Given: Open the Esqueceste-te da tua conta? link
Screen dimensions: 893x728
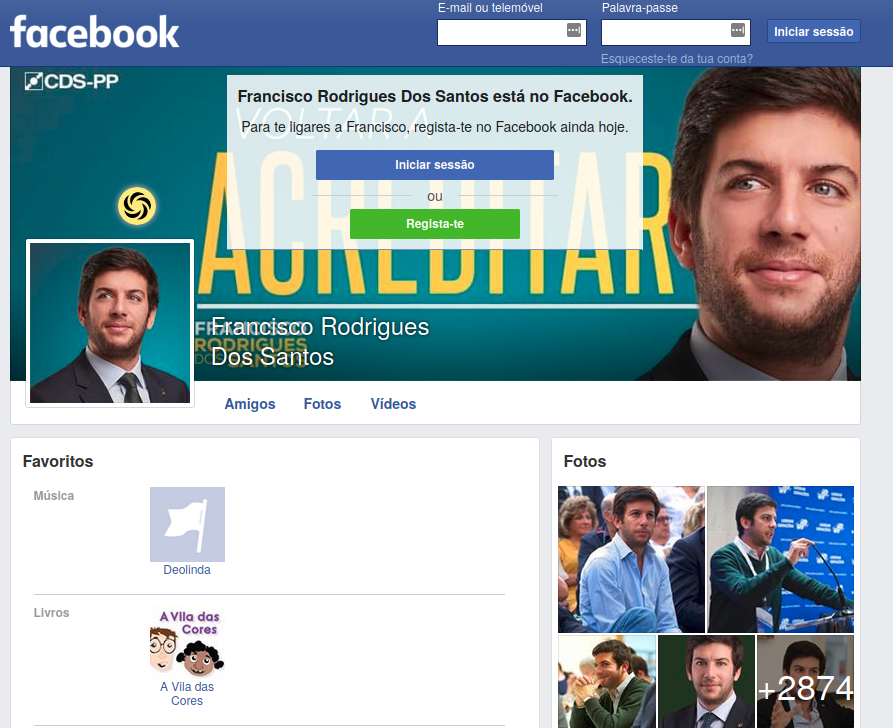Looking at the screenshot, I should [x=677, y=59].
